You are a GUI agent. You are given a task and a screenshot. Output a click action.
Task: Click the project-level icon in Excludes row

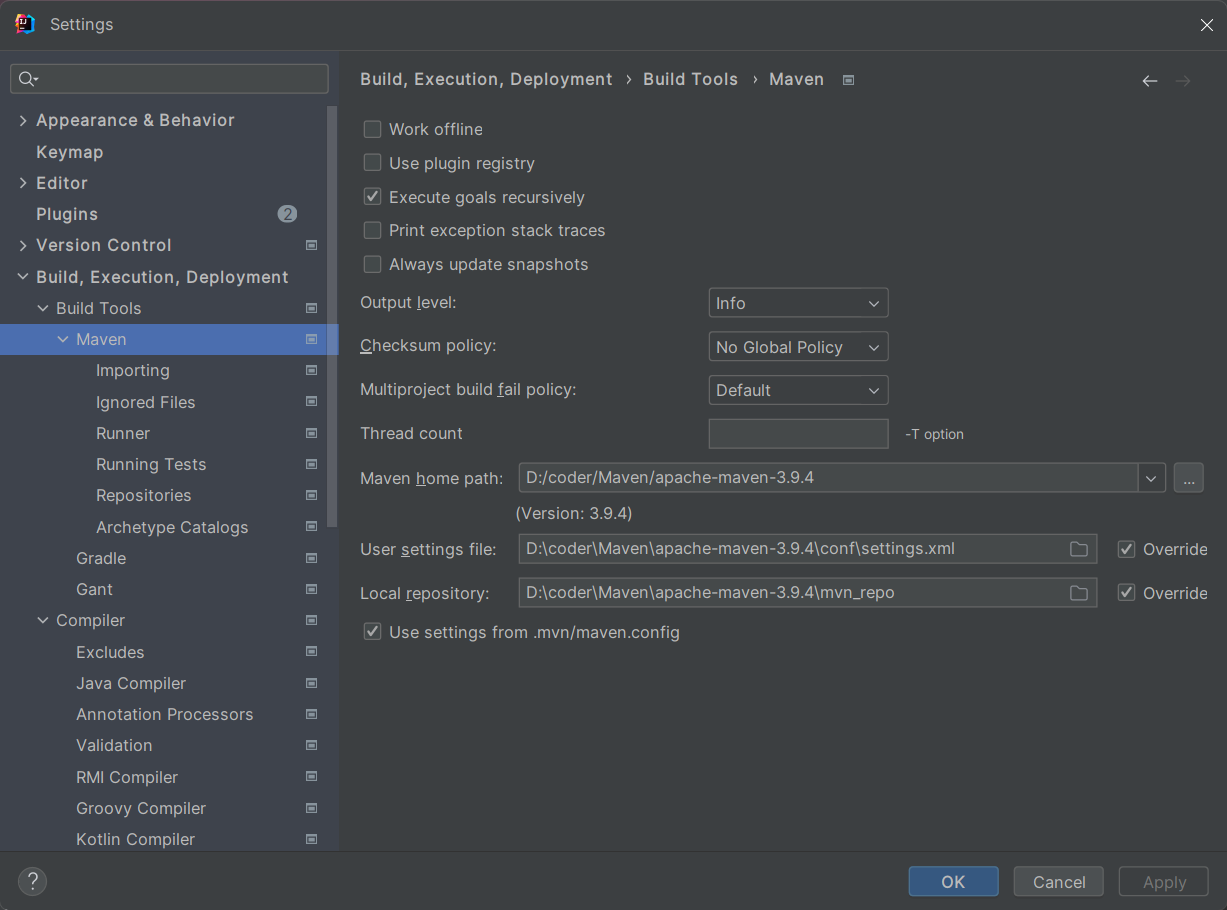tap(311, 652)
